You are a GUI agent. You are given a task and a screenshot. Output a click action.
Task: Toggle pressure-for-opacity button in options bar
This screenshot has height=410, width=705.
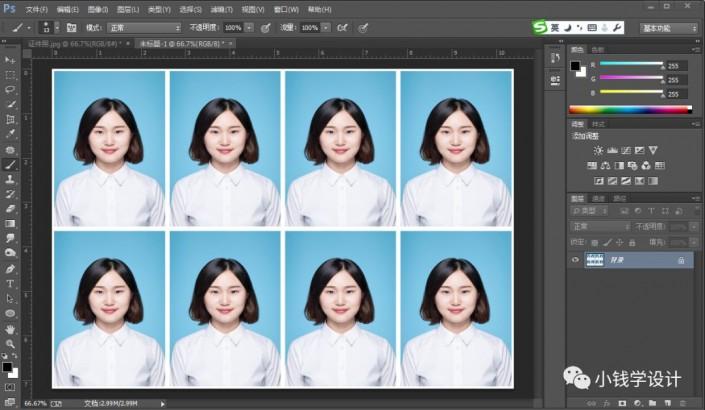(x=266, y=28)
